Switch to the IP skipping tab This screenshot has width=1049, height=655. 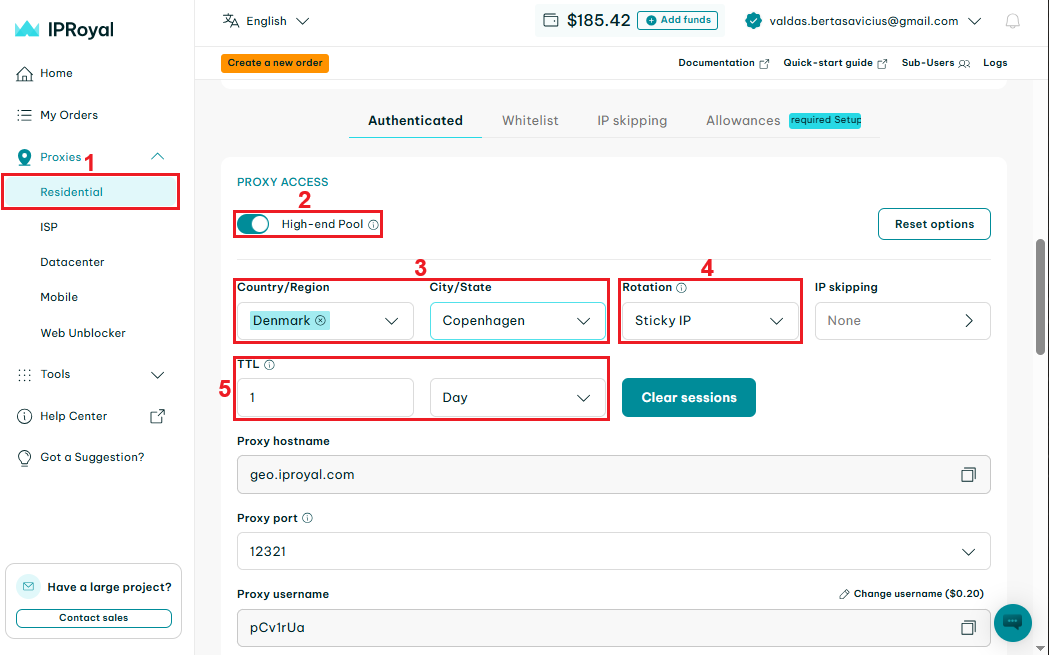pos(632,120)
